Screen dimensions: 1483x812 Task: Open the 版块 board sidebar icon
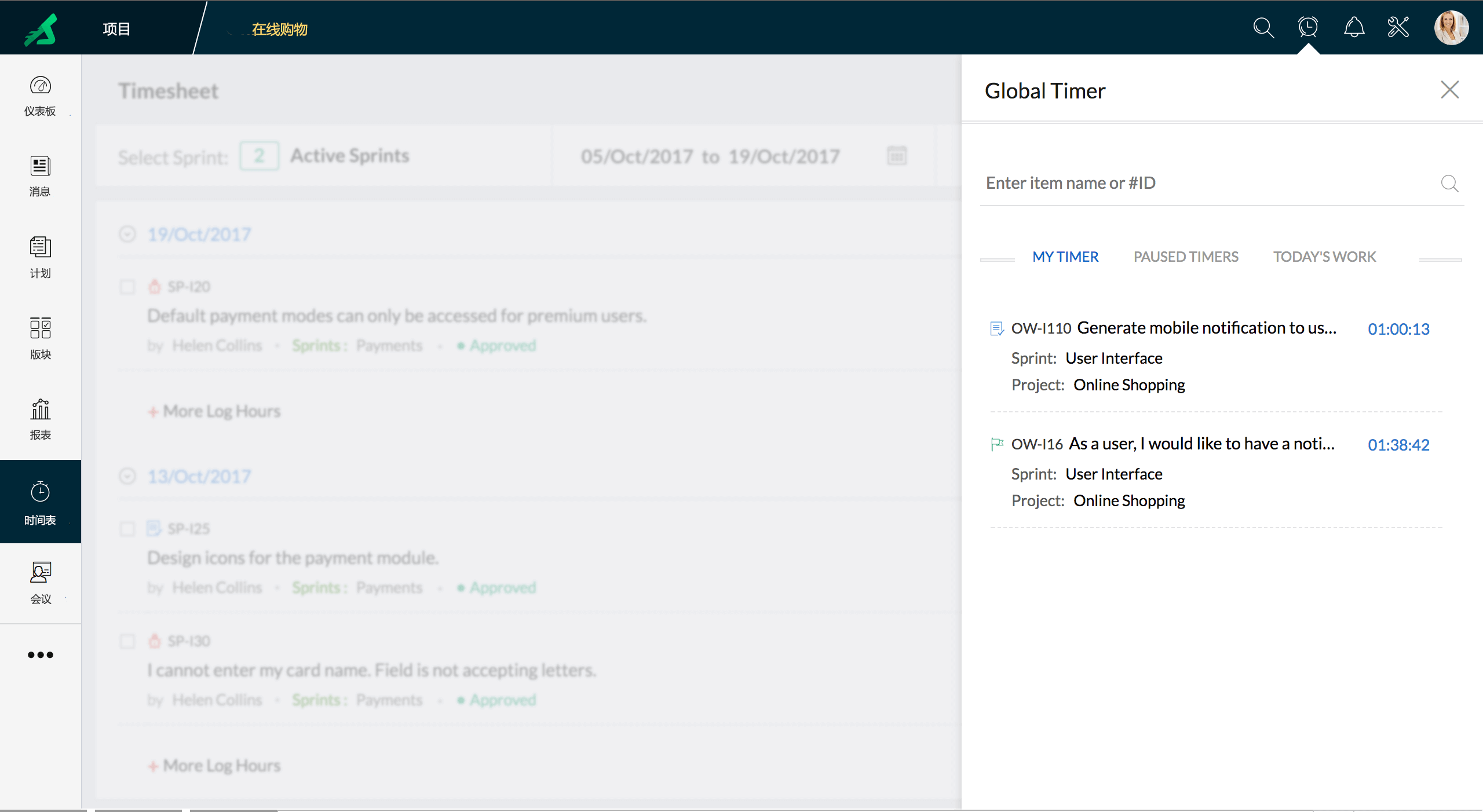[40, 338]
